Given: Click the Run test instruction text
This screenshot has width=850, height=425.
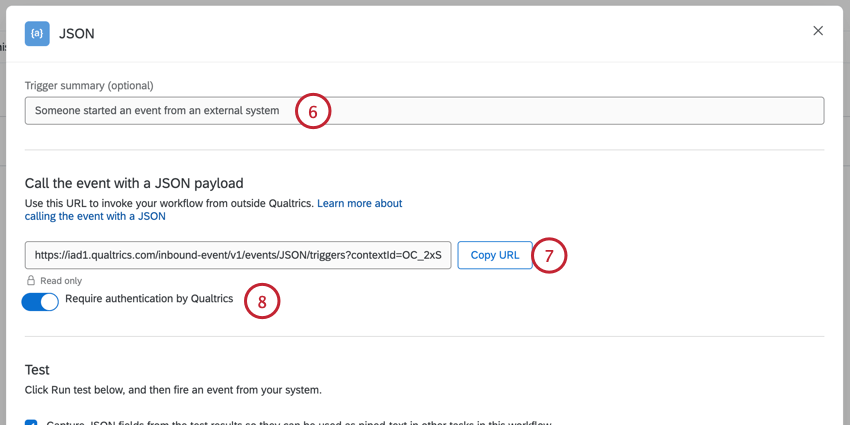Looking at the screenshot, I should tap(173, 389).
